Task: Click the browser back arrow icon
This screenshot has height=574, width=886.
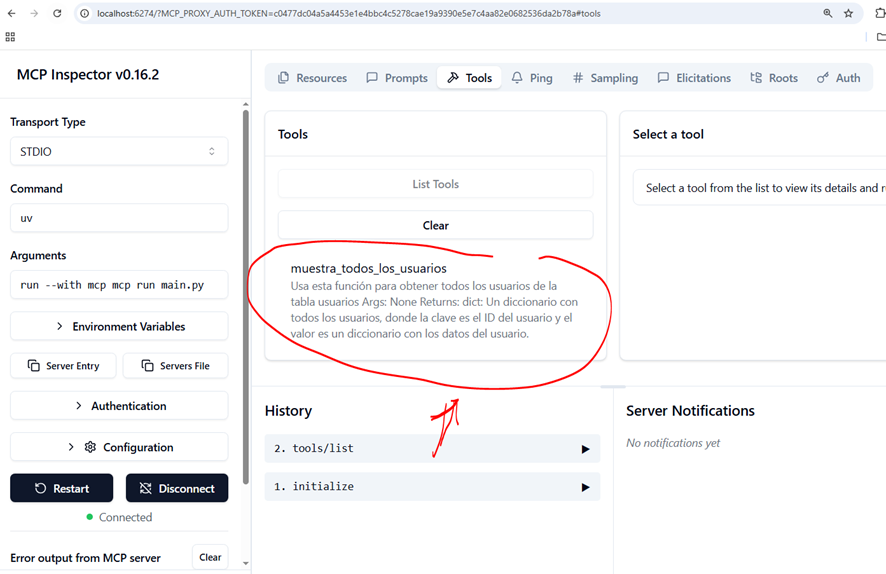Action: point(11,14)
